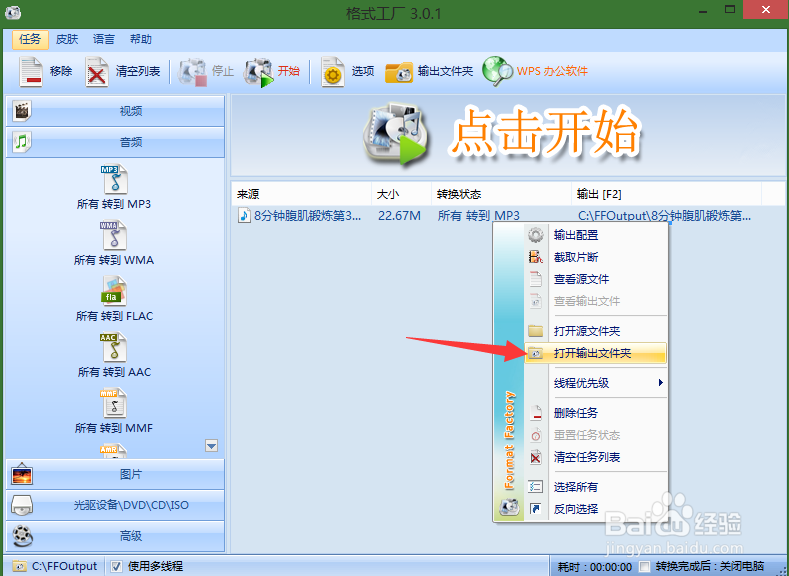Toggle the 使用多线程 checkbox

point(116,566)
